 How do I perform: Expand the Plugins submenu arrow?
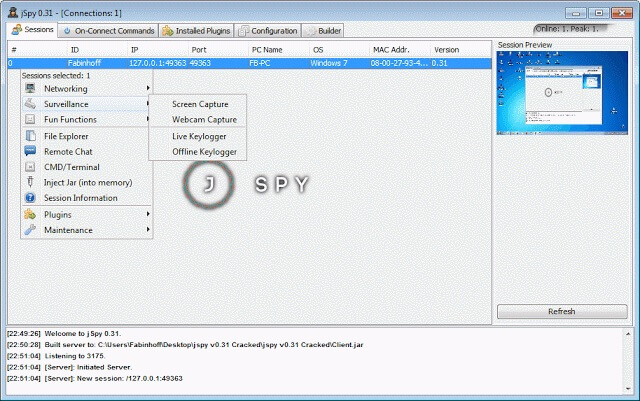point(148,214)
